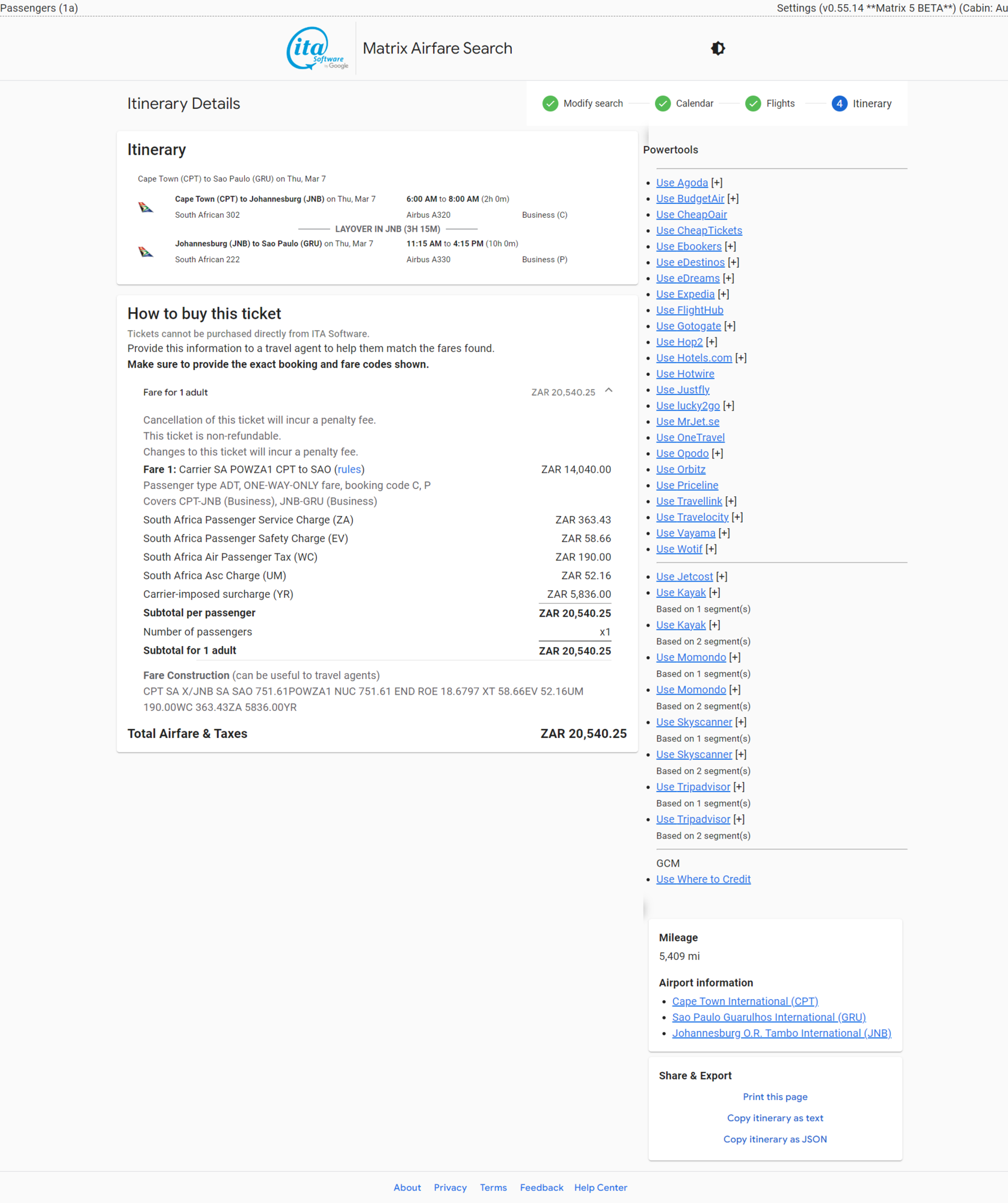
Task: Open the Use Where to Credit link
Action: tap(703, 879)
